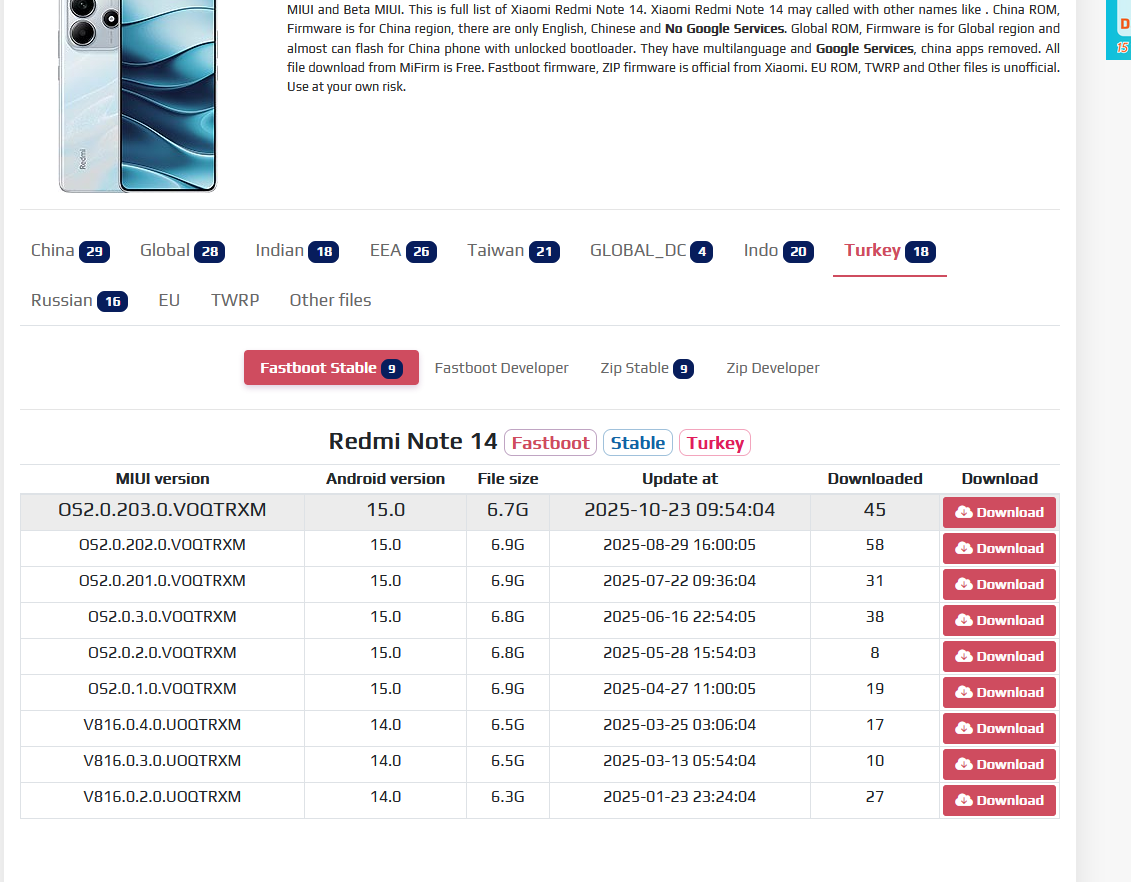The width and height of the screenshot is (1131, 882).
Task: Download OS2.0.202.0.VOQTRXM firmware
Action: point(999,548)
